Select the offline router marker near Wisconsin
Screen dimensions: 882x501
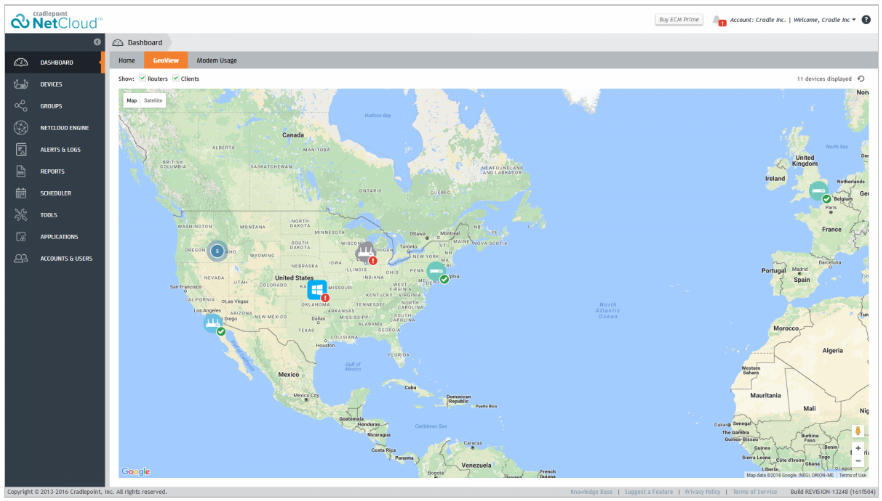[366, 252]
